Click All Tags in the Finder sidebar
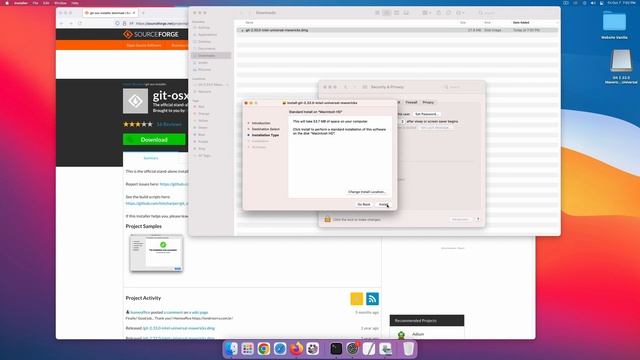The image size is (640, 360). [x=204, y=156]
